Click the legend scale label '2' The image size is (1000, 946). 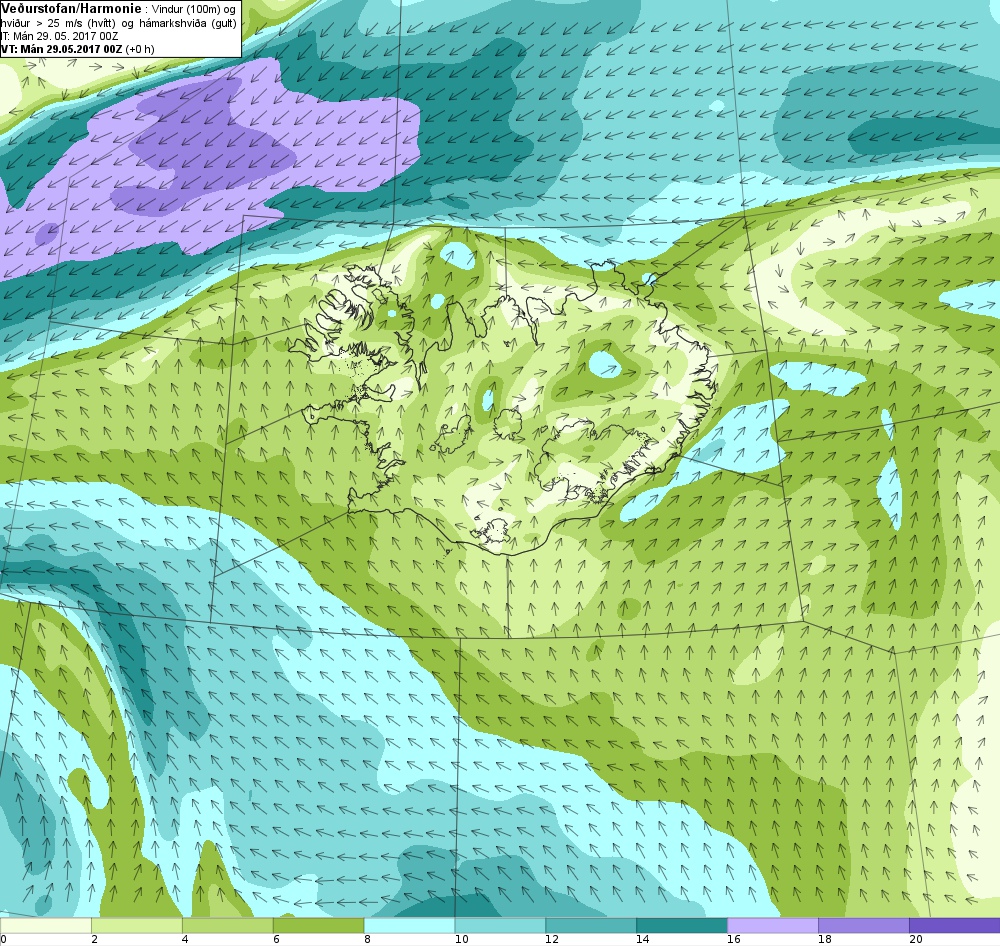point(94,940)
